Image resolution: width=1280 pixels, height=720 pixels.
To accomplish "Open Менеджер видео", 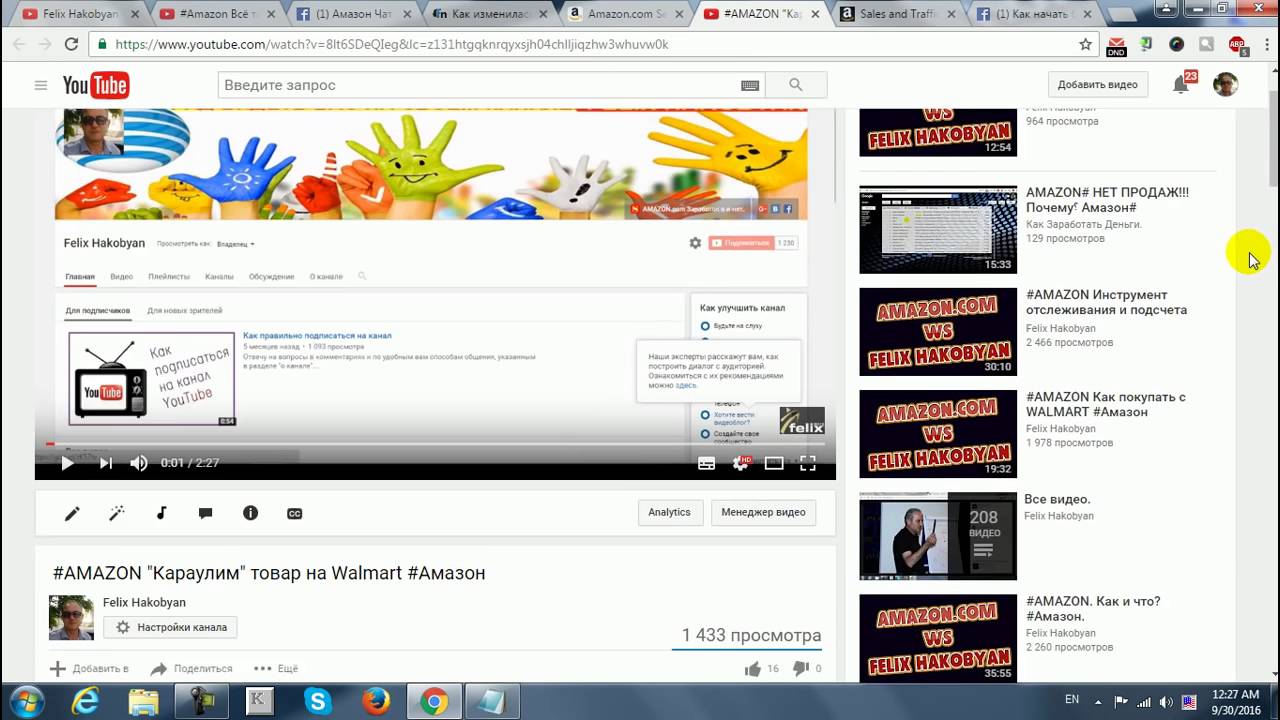I will (x=763, y=513).
